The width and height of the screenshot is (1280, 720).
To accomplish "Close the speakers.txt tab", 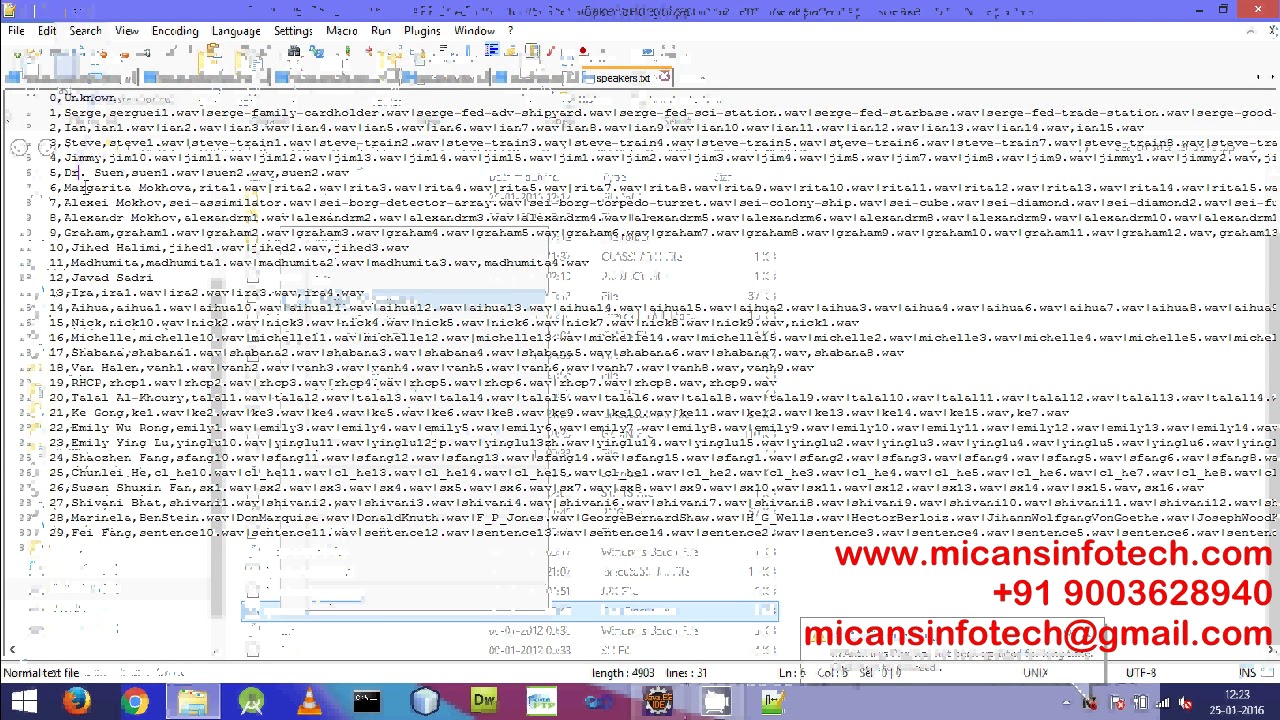I will click(666, 78).
